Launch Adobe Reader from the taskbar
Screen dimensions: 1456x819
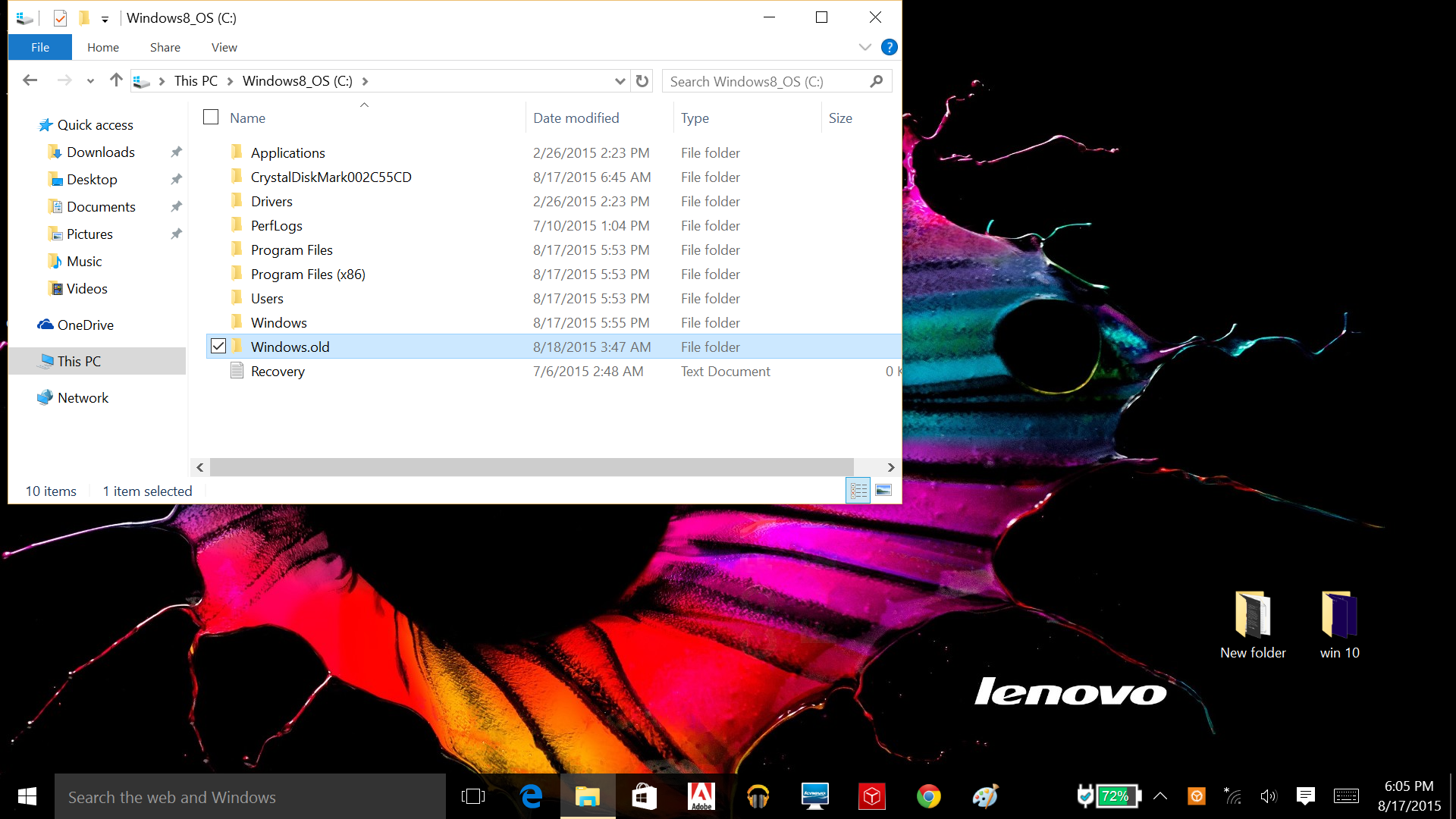tap(701, 796)
